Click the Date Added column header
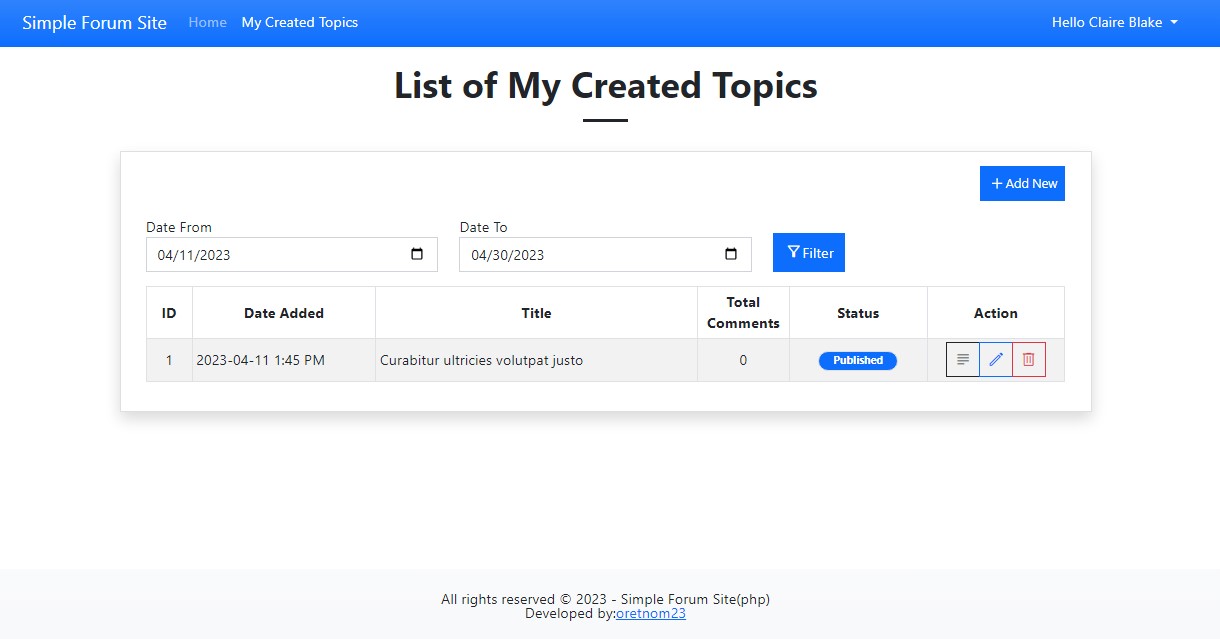The height and width of the screenshot is (639, 1220). tap(284, 313)
